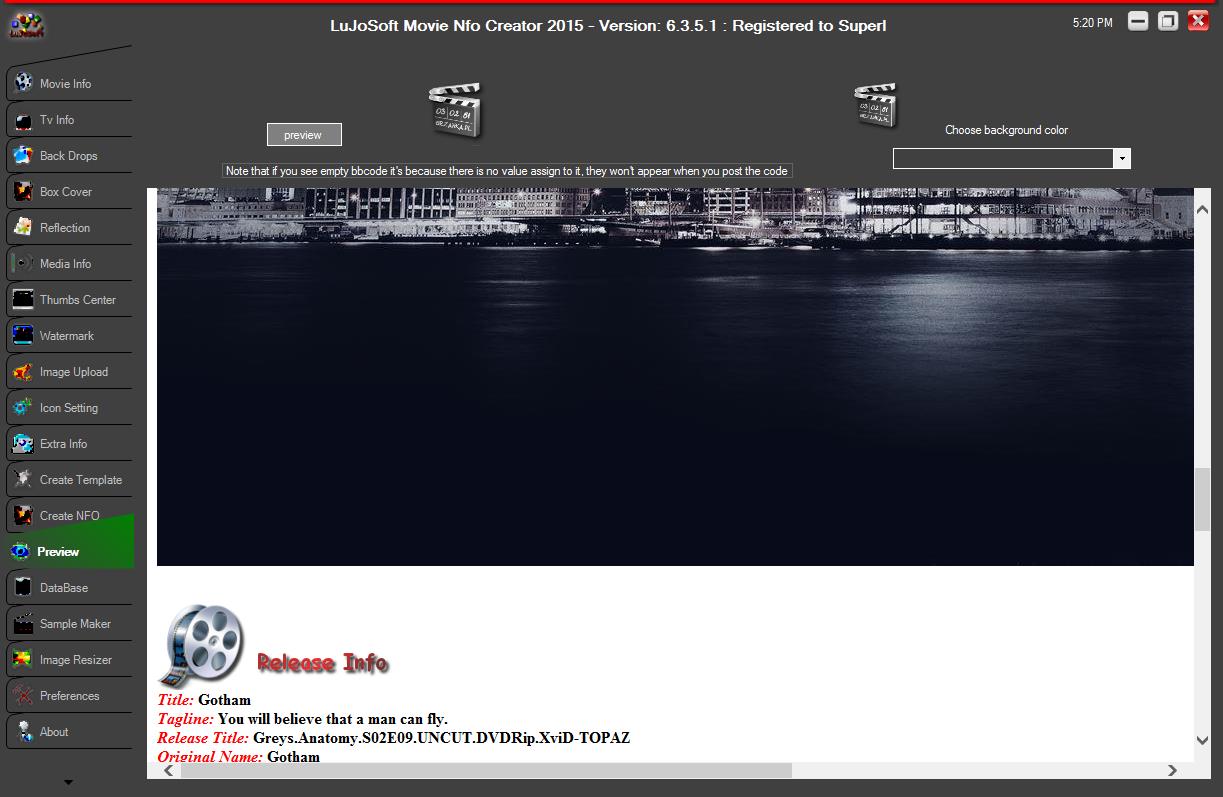The width and height of the screenshot is (1223, 797).
Task: Click the clapperboard icon above the note
Action: (x=455, y=110)
